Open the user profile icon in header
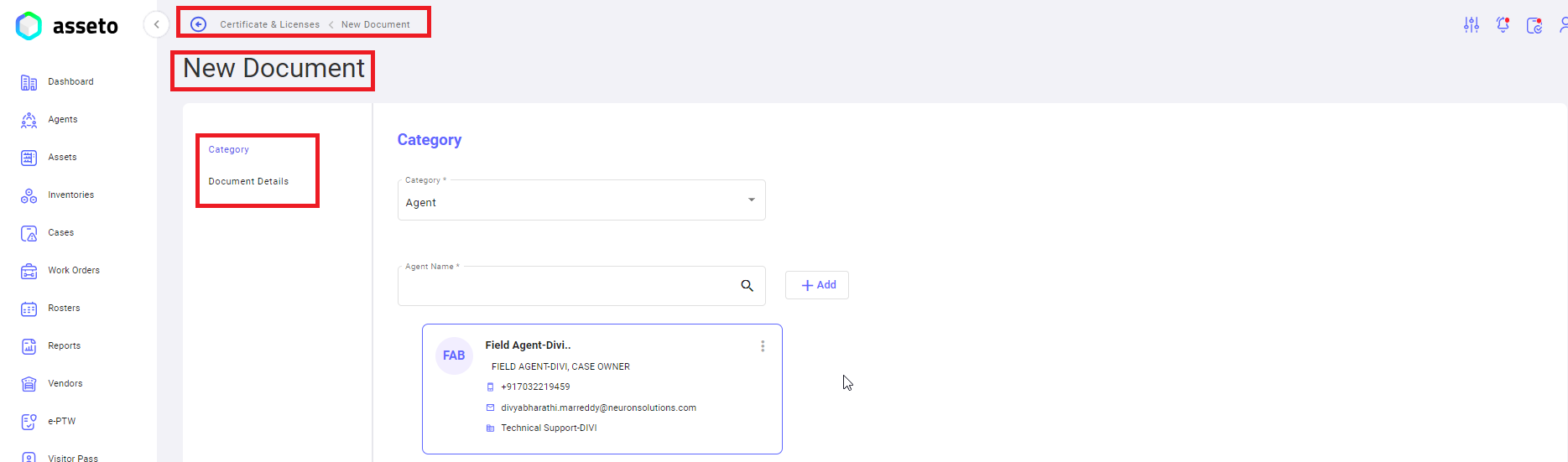The image size is (1568, 462). (x=1563, y=25)
